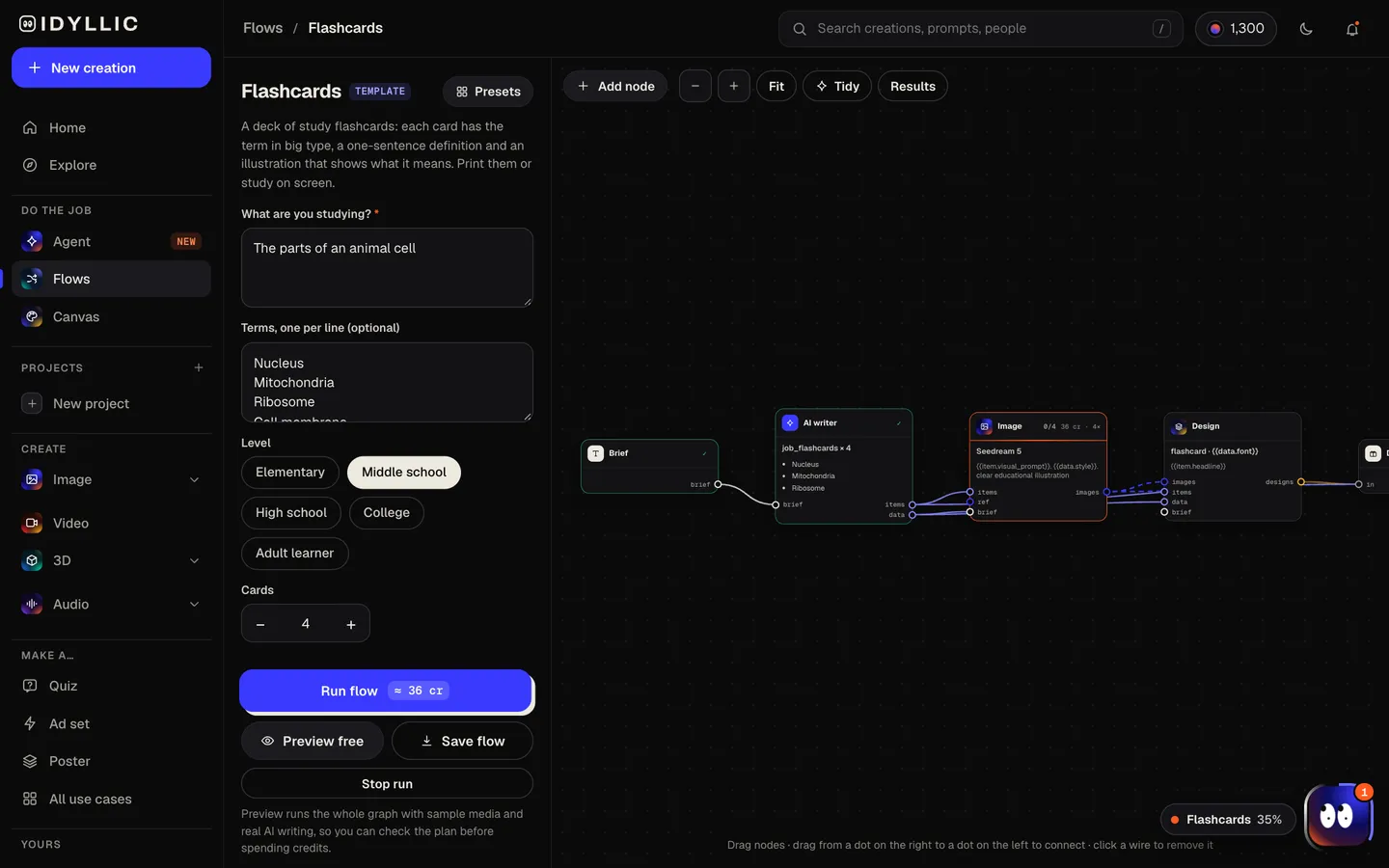Click the Idyllic logo icon

tap(28, 24)
